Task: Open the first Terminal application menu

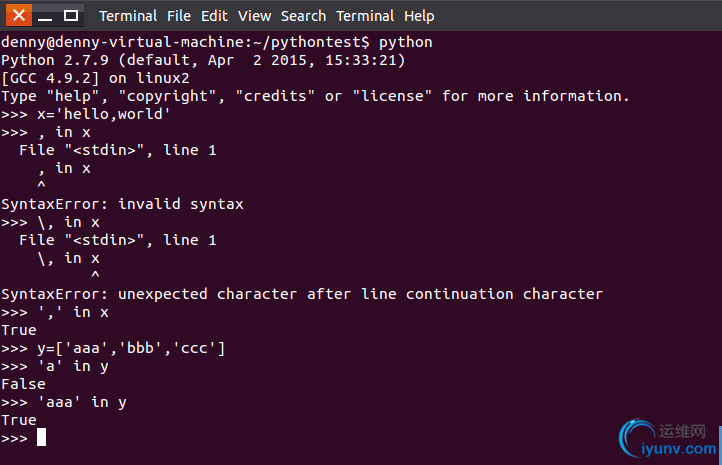Action: coord(128,16)
